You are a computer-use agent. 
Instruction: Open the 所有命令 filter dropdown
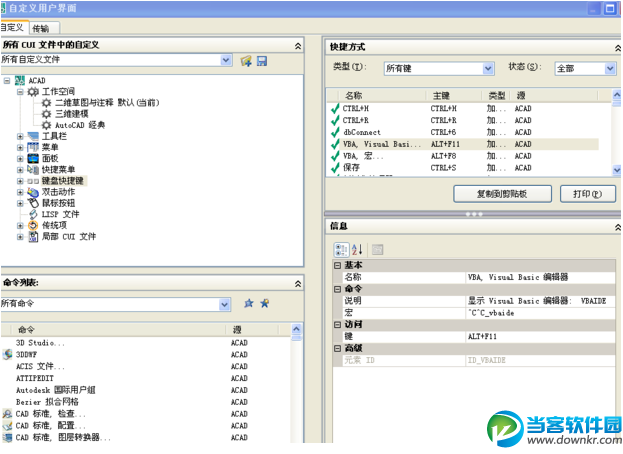(x=224, y=304)
